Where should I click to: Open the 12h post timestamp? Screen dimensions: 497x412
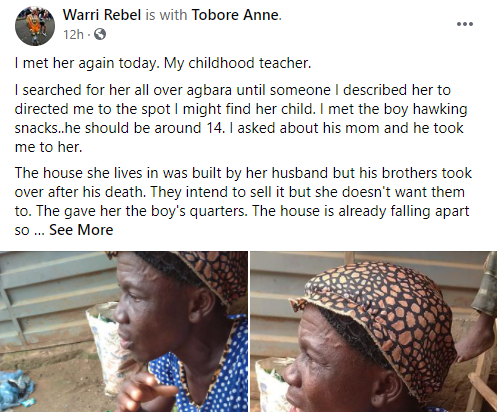(73, 34)
